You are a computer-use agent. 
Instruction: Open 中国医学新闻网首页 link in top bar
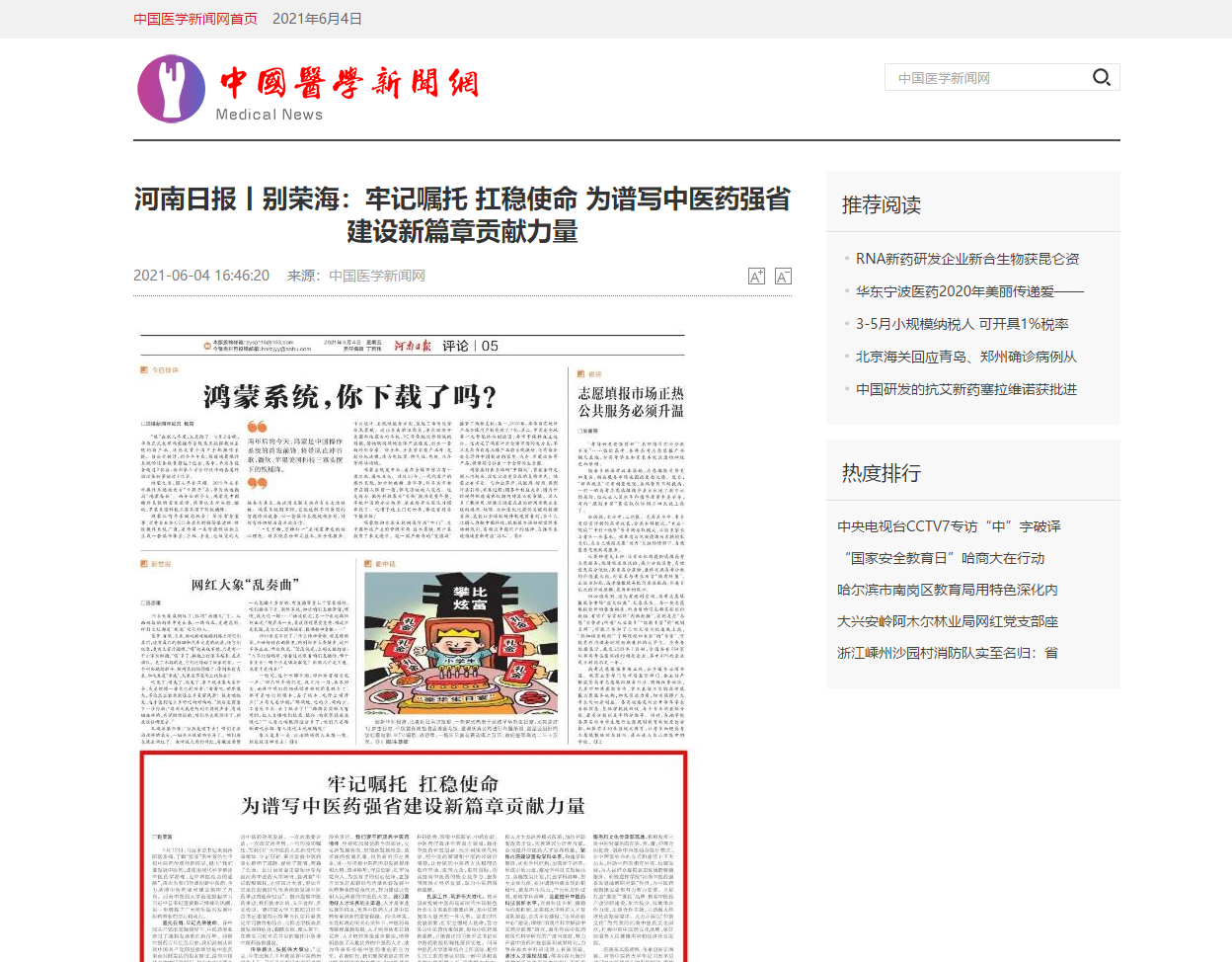point(195,19)
